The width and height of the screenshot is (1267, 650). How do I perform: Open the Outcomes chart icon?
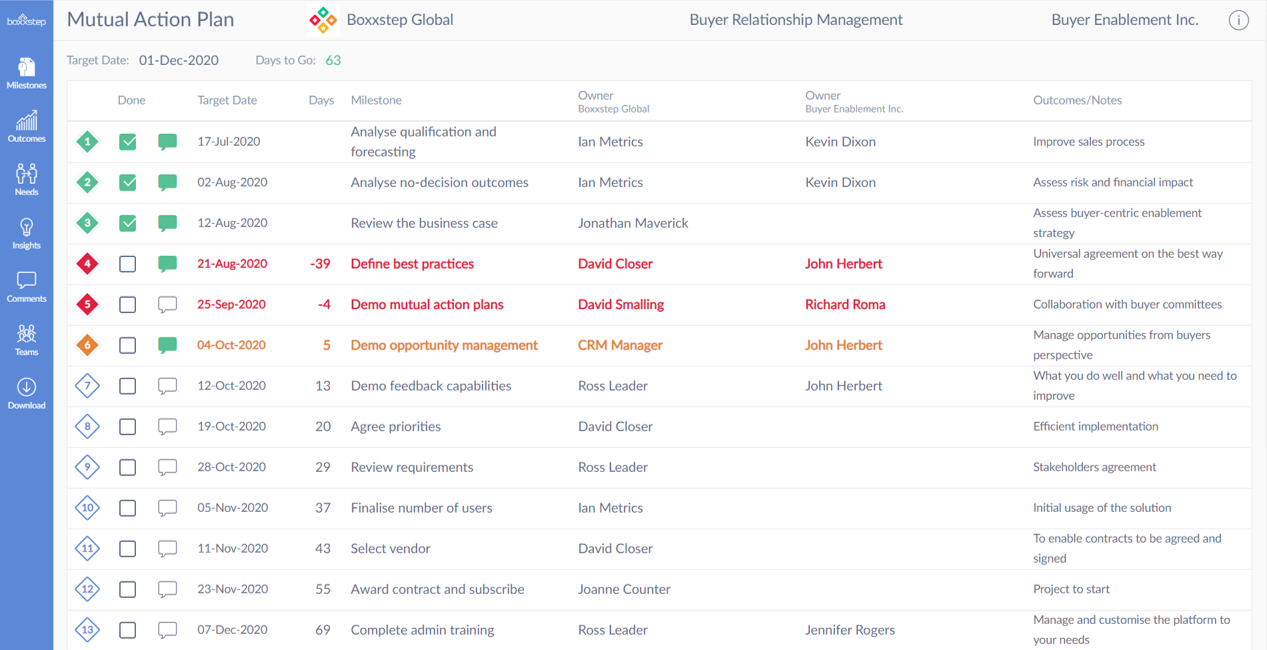coord(26,126)
